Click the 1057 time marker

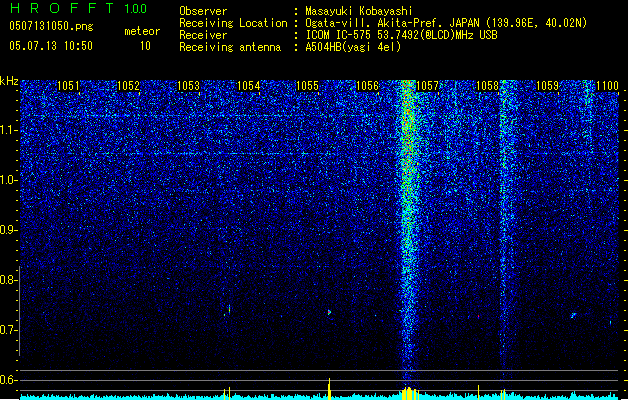coord(428,86)
